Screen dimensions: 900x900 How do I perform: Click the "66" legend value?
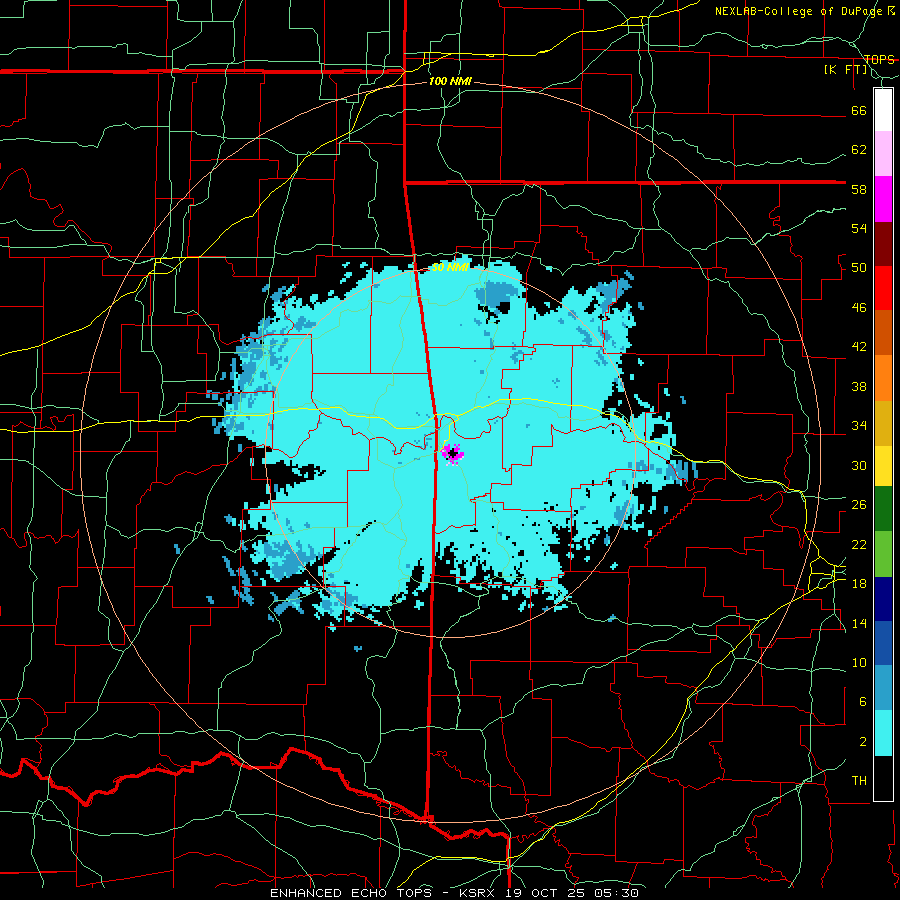coord(859,110)
